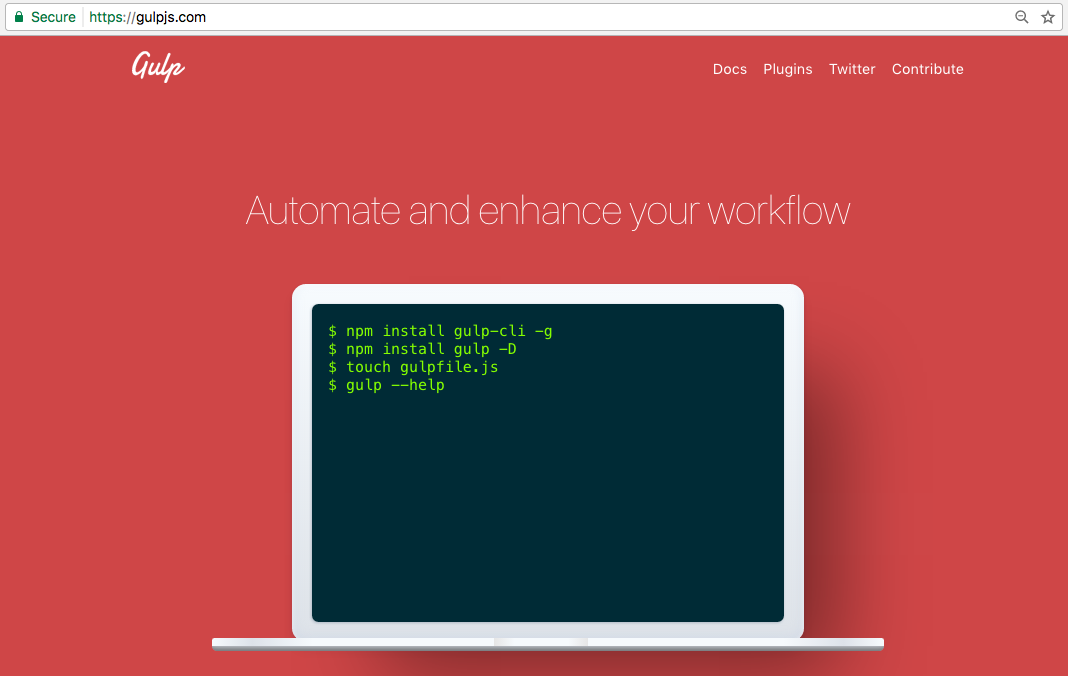Bookmark this page with the star icon
Screen dimensions: 1068x676
pyautogui.click(x=1047, y=17)
